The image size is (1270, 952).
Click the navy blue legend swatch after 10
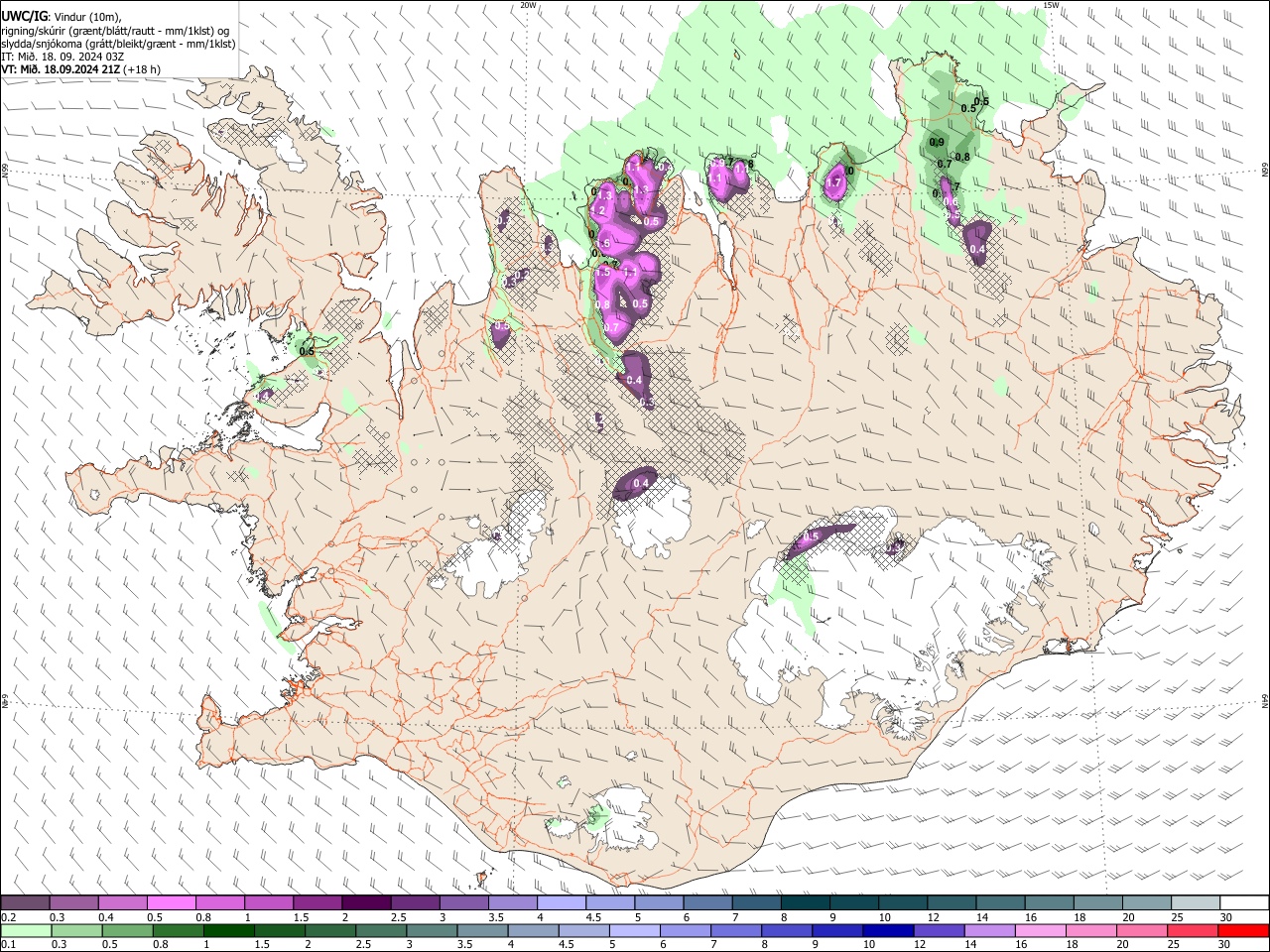click(886, 931)
